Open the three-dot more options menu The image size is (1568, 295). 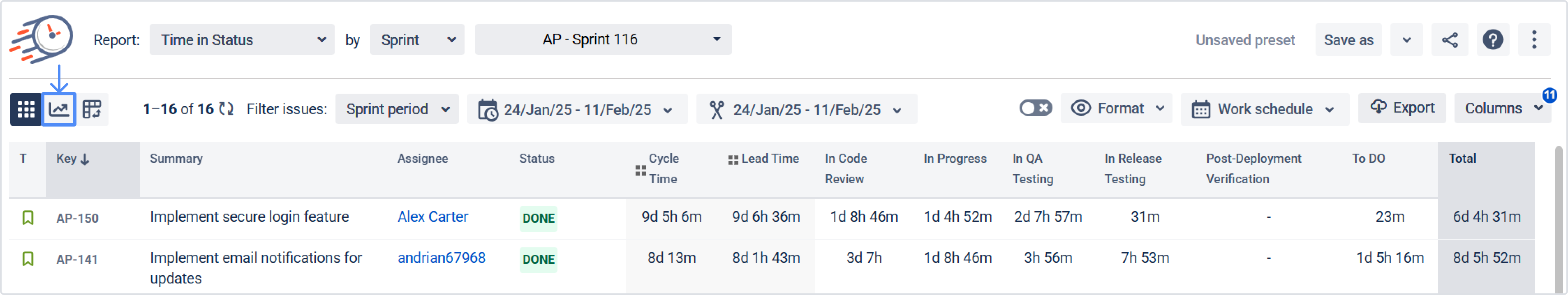[x=1534, y=40]
